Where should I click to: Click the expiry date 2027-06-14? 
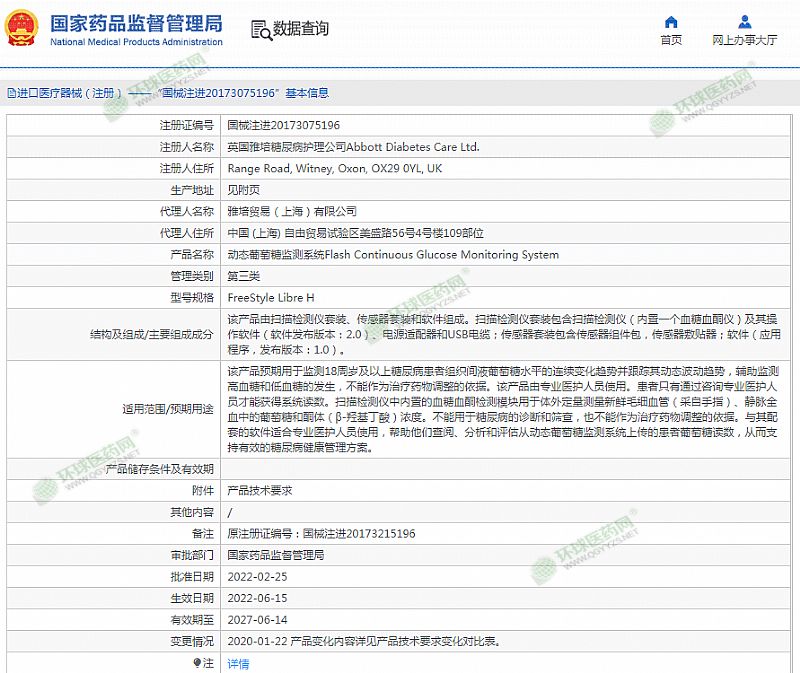pos(256,619)
